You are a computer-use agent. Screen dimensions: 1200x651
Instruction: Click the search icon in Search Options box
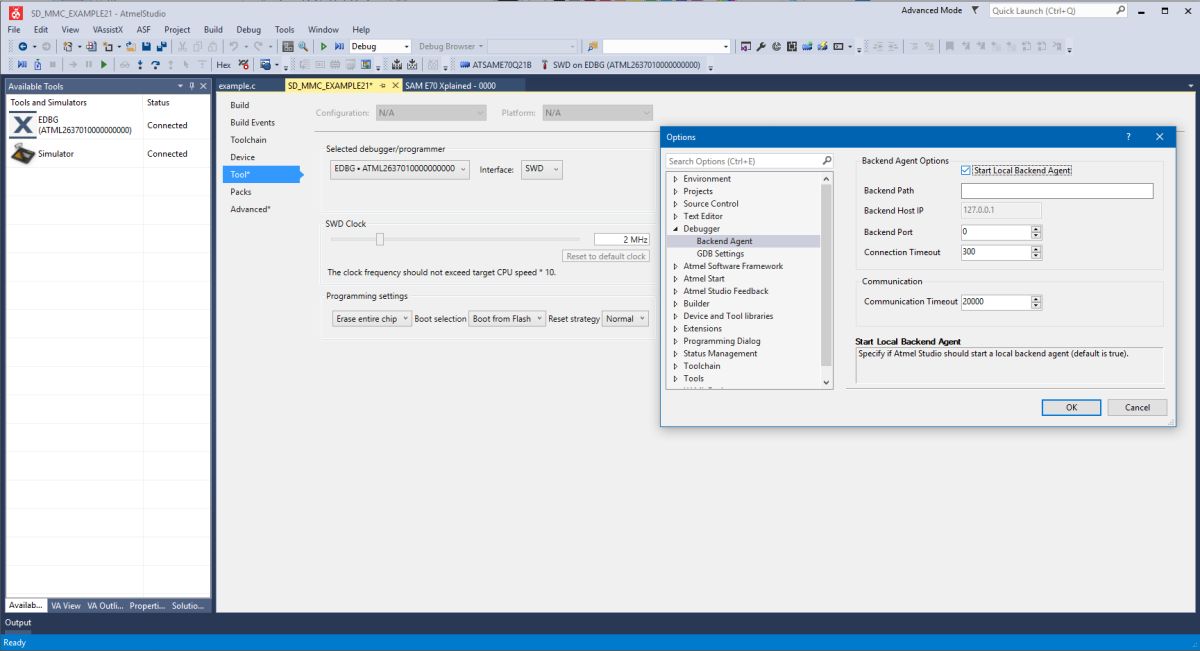coord(827,160)
